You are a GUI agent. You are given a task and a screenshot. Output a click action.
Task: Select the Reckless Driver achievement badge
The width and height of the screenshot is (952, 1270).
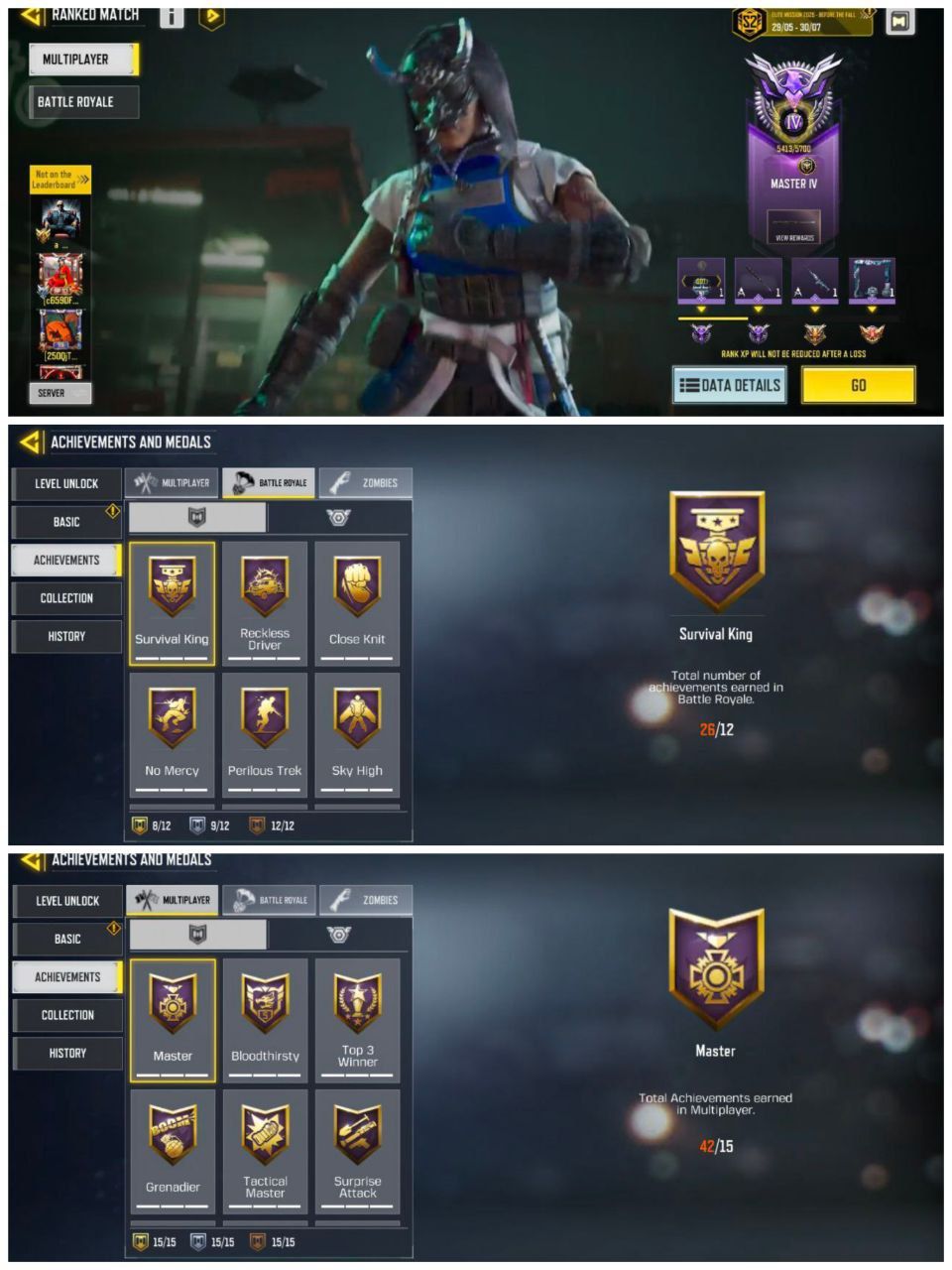coord(265,603)
